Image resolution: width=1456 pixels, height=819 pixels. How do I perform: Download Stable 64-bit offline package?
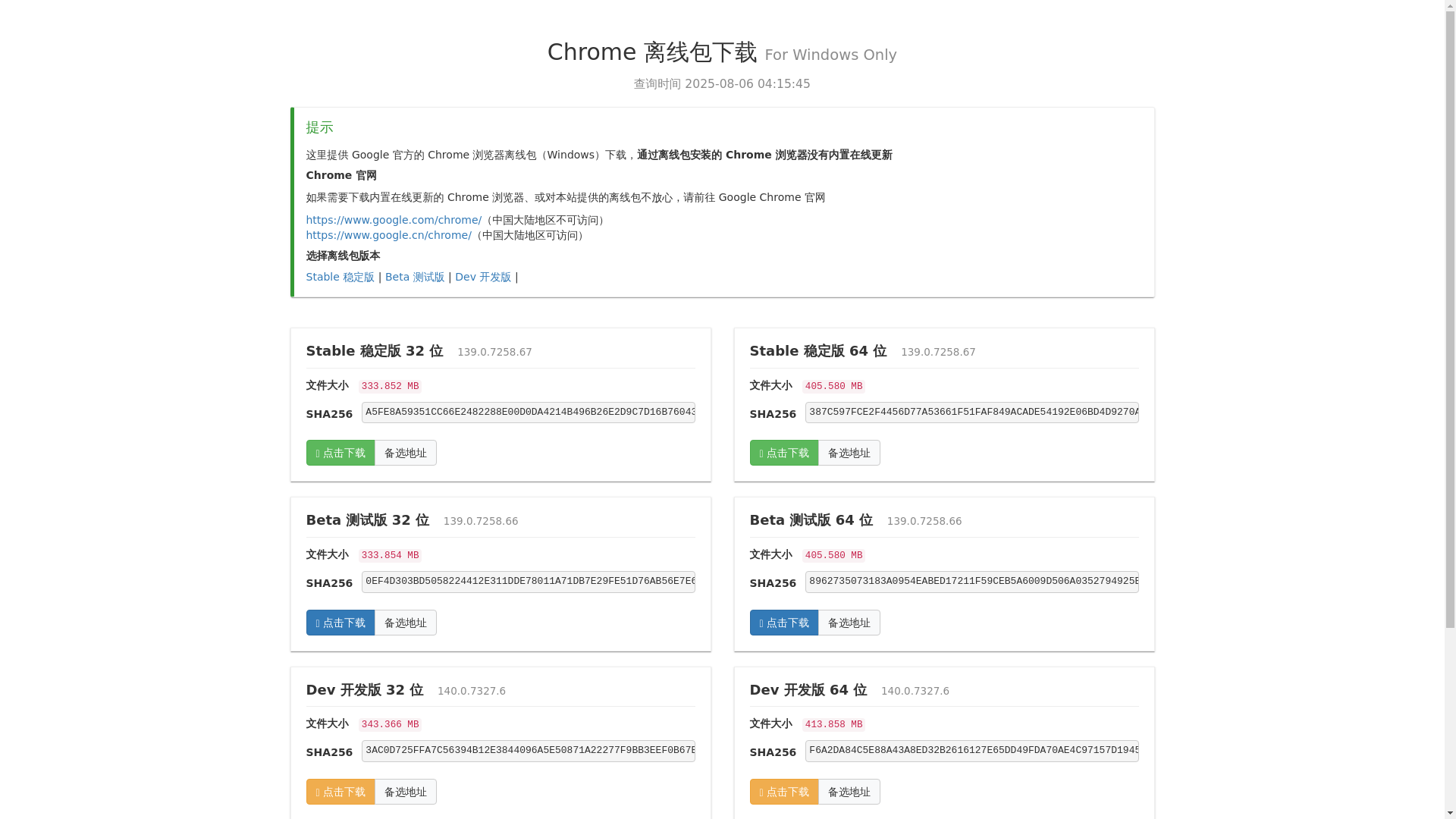tap(784, 453)
